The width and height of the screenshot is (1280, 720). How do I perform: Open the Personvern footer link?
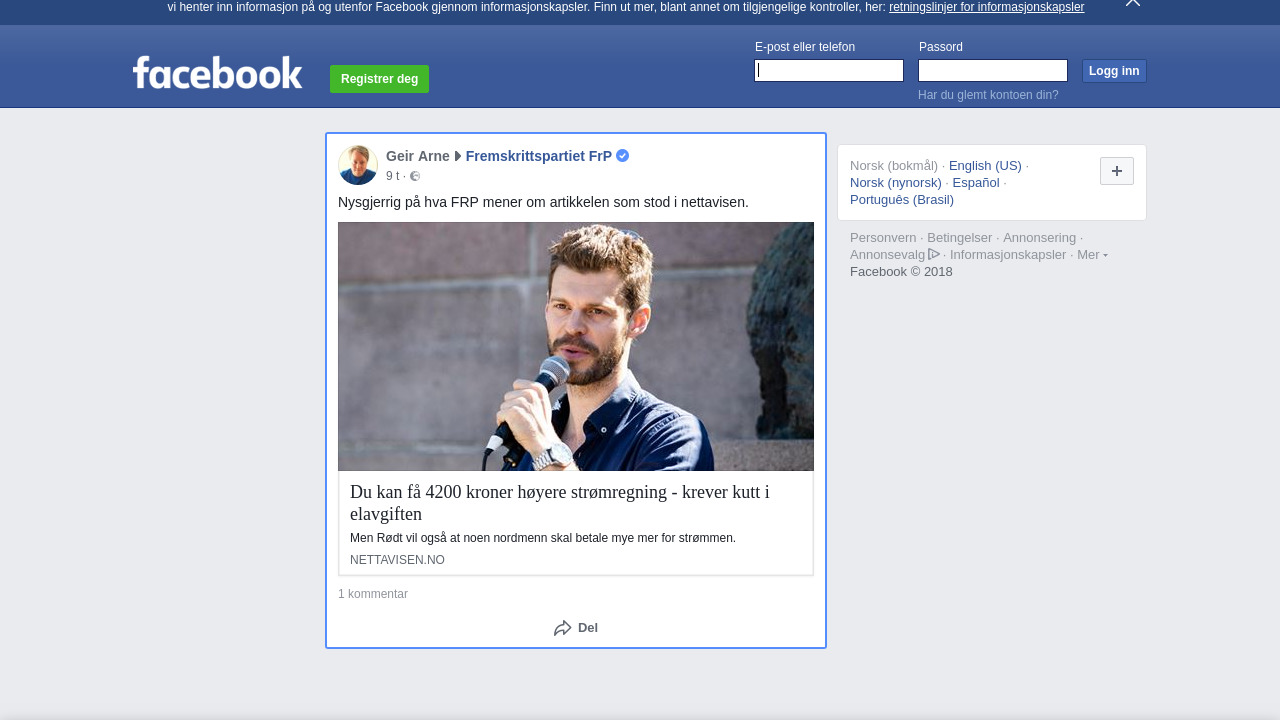[x=883, y=238]
